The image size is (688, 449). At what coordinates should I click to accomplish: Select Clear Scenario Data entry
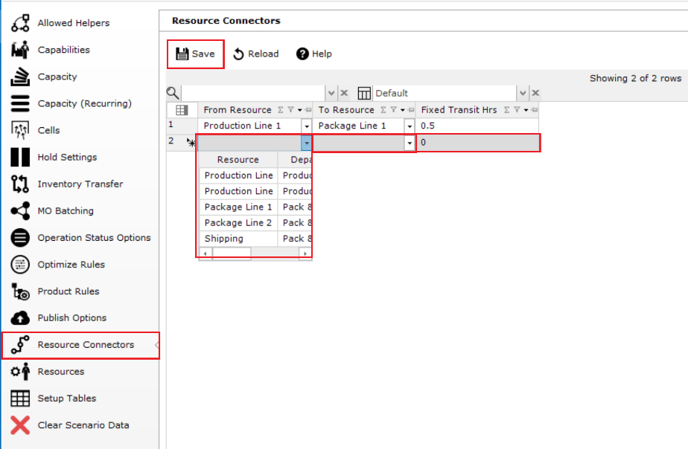(83, 425)
